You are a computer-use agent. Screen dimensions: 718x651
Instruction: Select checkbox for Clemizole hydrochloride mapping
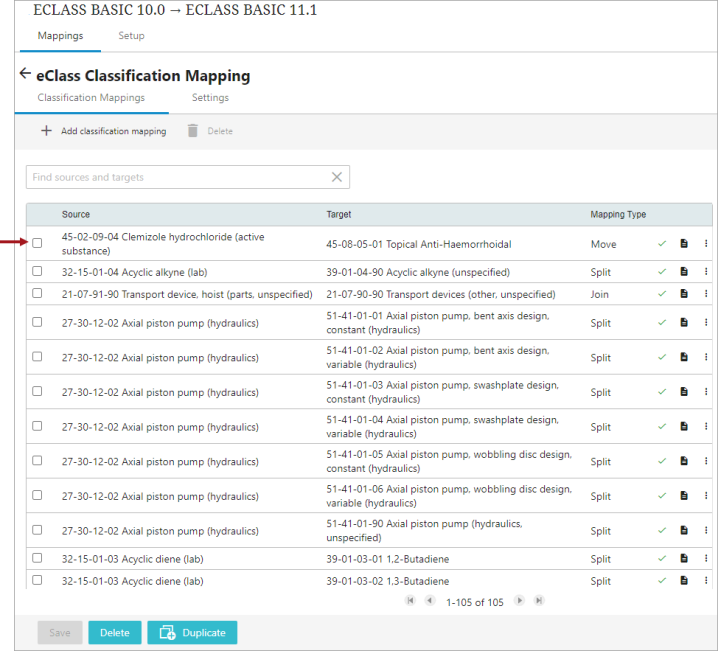pos(37,243)
